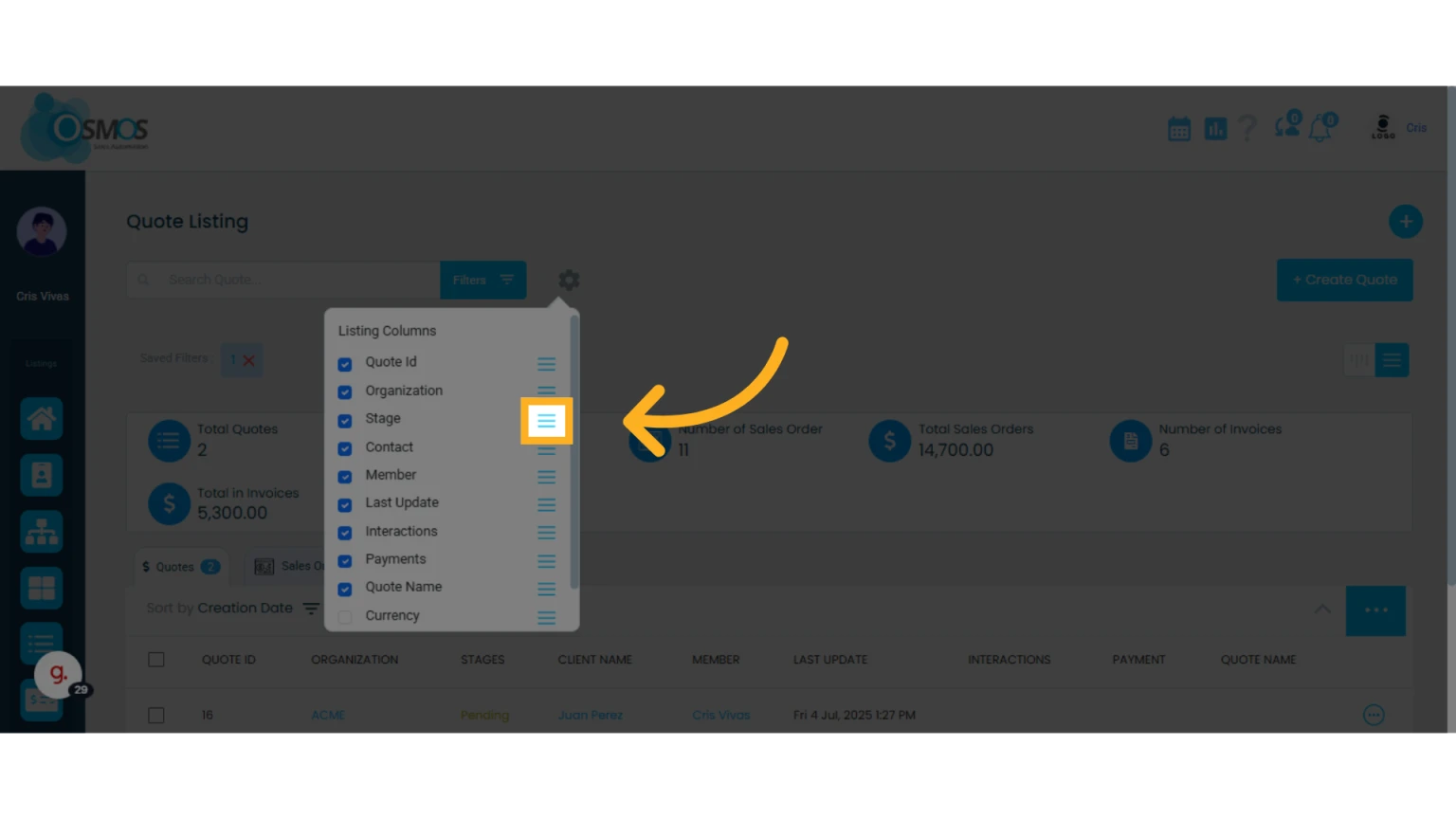Click the Pending stage label

point(484,716)
